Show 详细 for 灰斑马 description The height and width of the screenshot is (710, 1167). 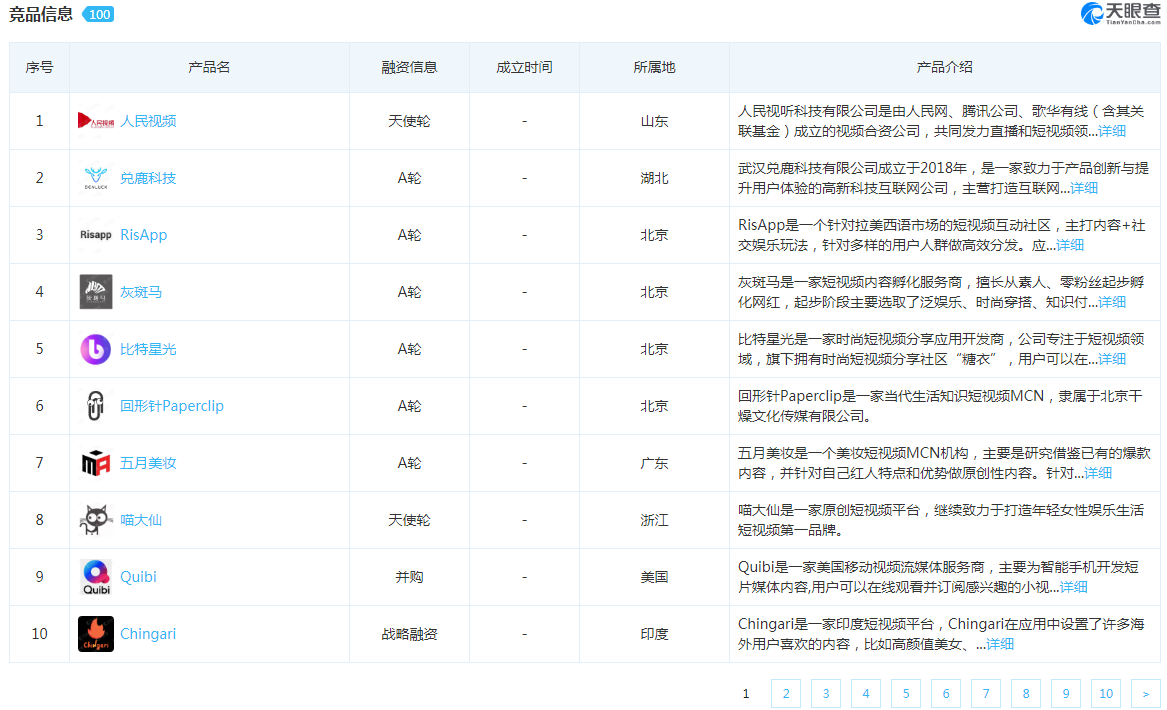coord(1112,302)
